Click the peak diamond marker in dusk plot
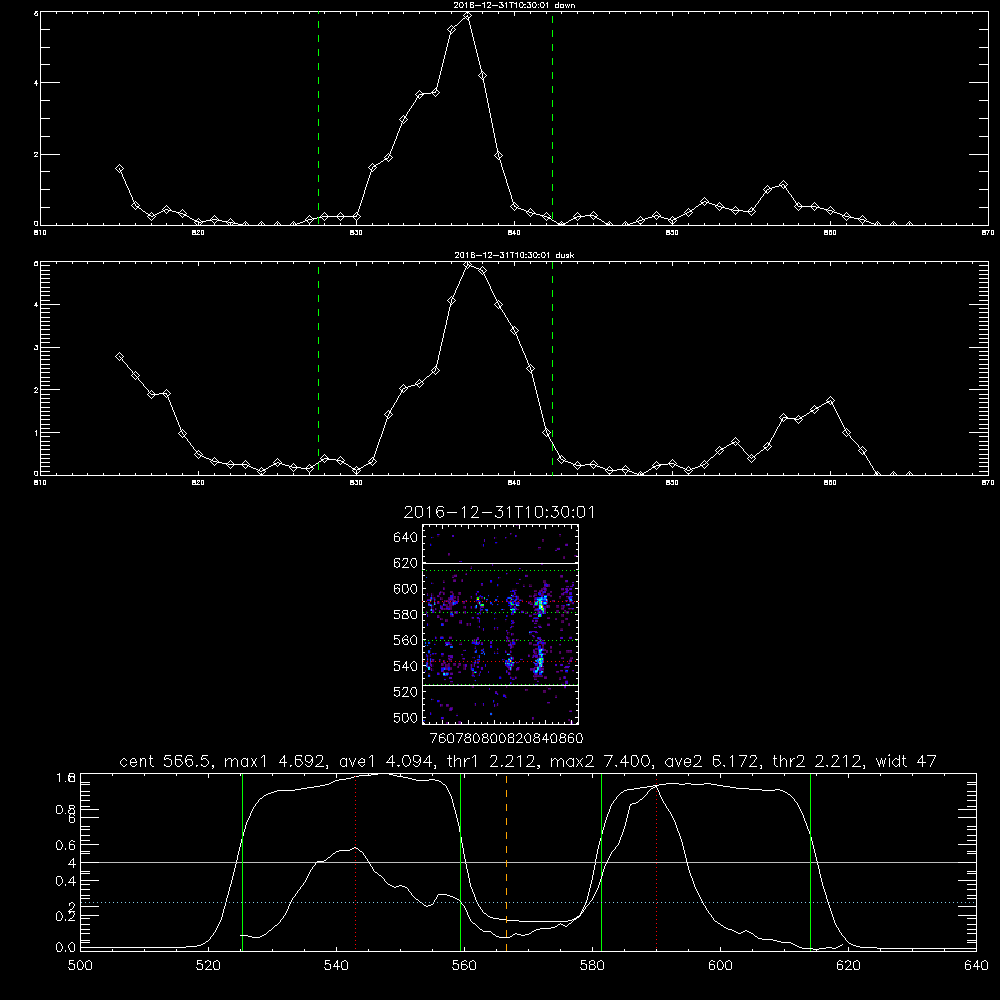 (467, 264)
